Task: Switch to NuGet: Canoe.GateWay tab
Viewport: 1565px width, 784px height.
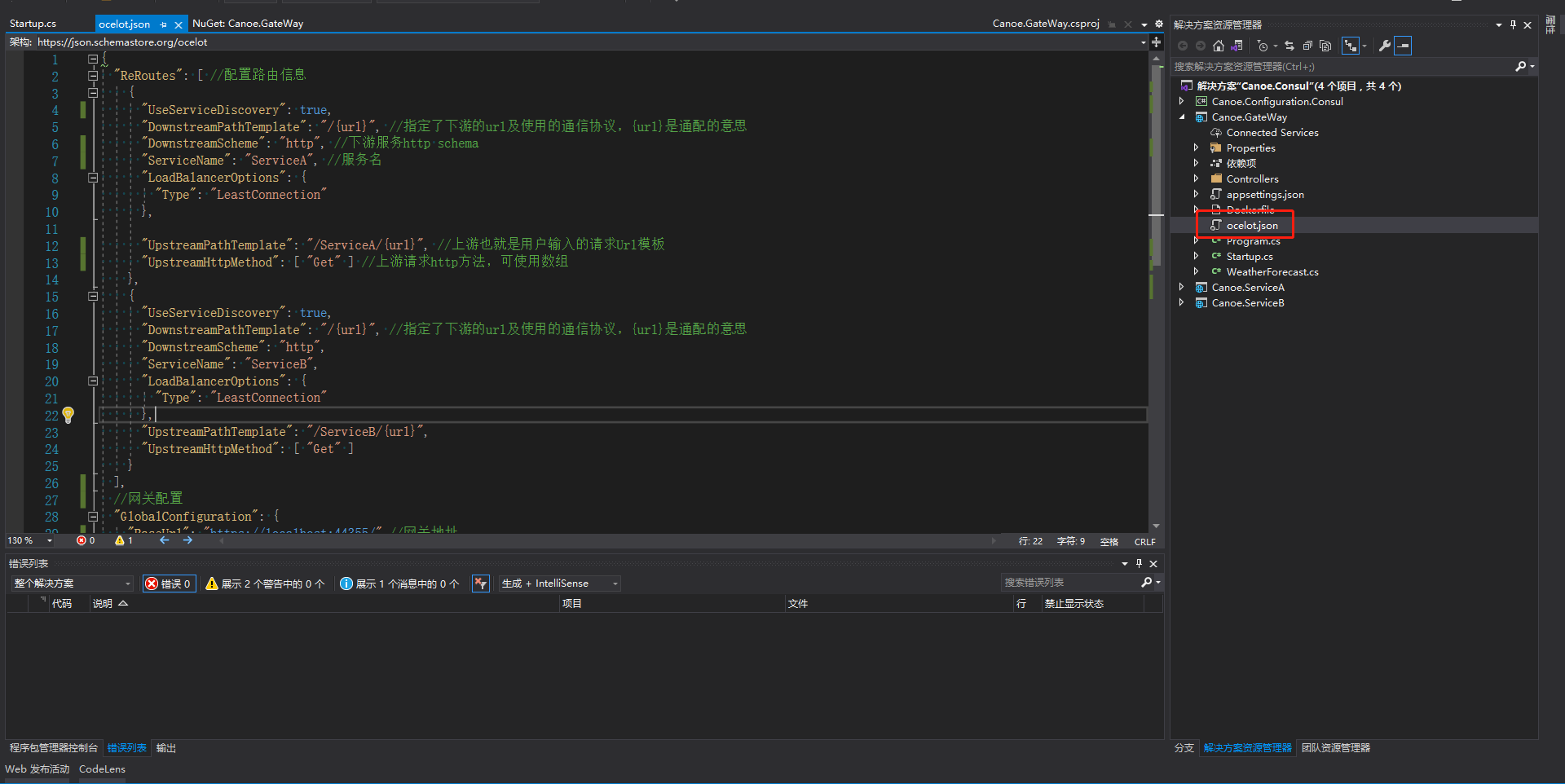Action: click(x=248, y=24)
